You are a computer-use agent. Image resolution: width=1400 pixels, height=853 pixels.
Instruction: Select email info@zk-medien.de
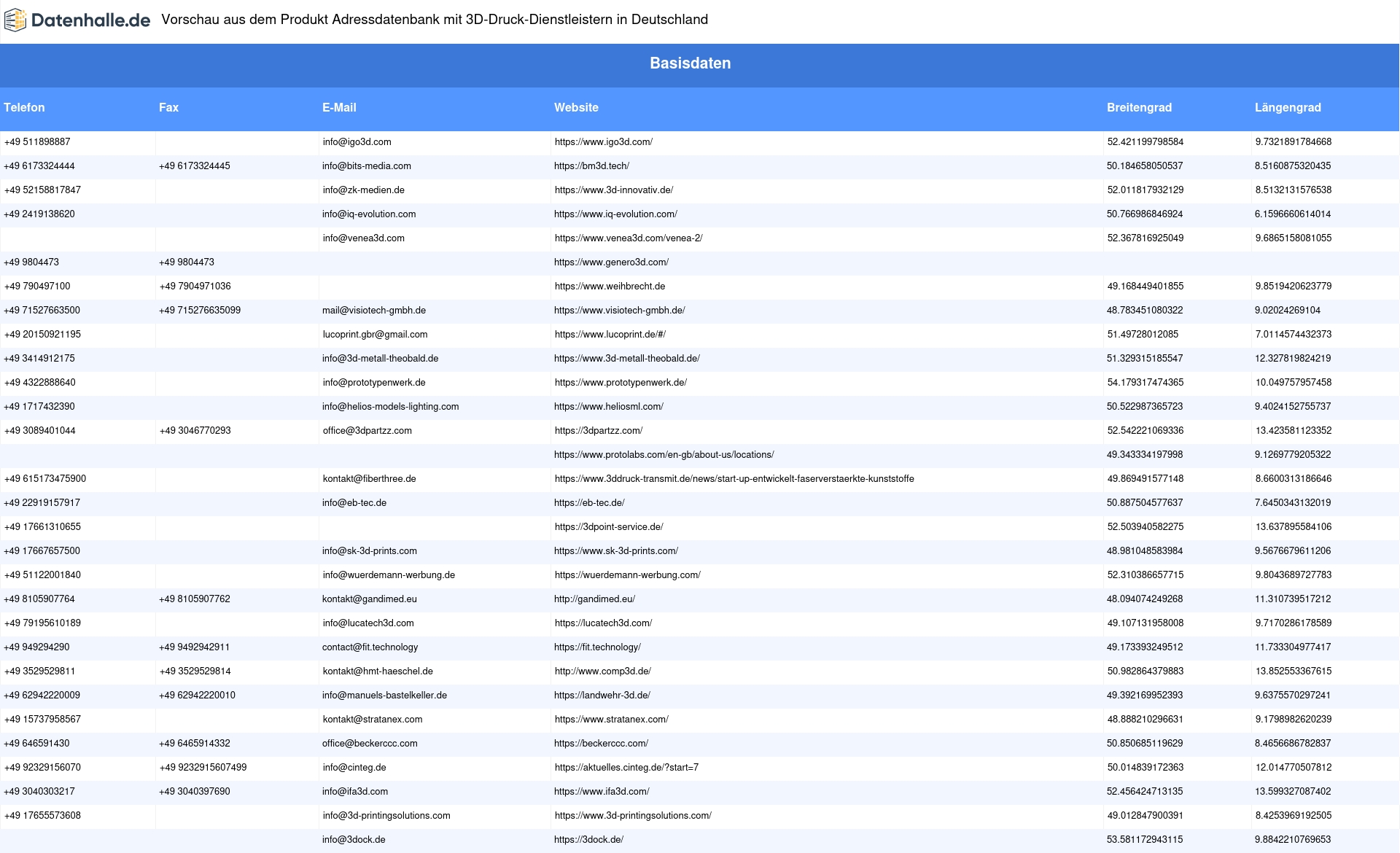click(364, 190)
